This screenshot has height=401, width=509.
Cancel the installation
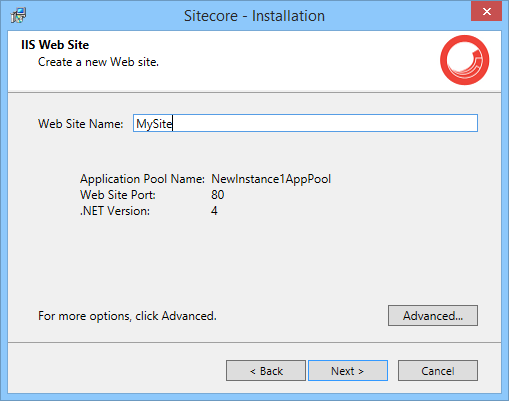click(x=438, y=370)
